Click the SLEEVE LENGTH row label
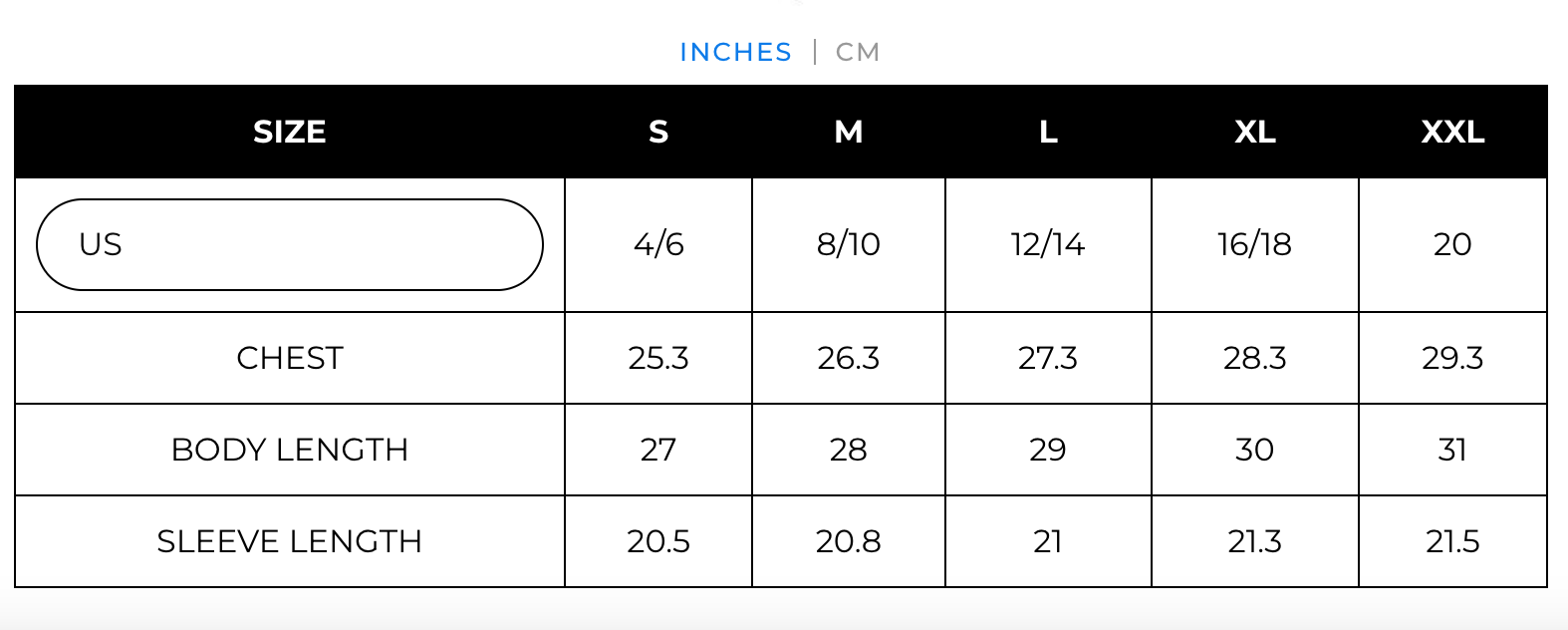Viewport: 1568px width, 630px height. pos(289,541)
